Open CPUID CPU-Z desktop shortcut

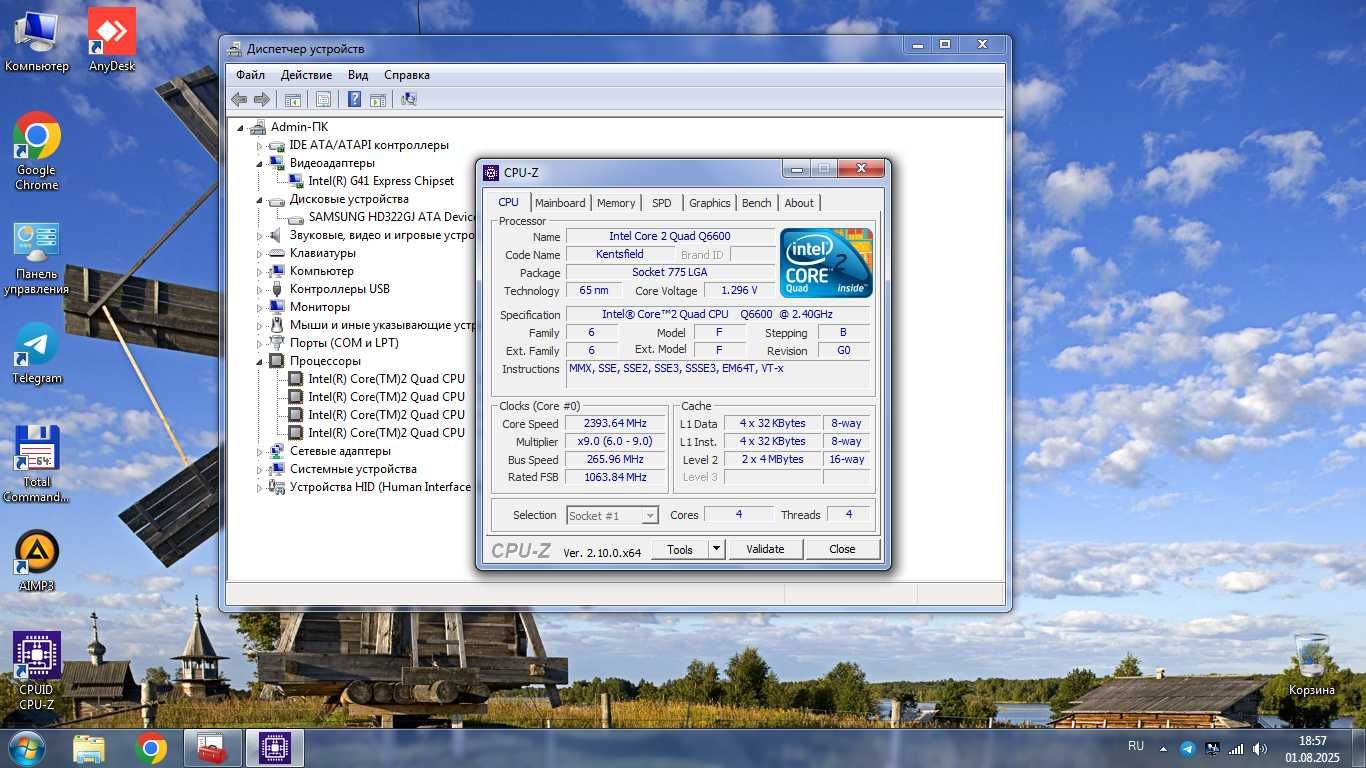coord(37,671)
